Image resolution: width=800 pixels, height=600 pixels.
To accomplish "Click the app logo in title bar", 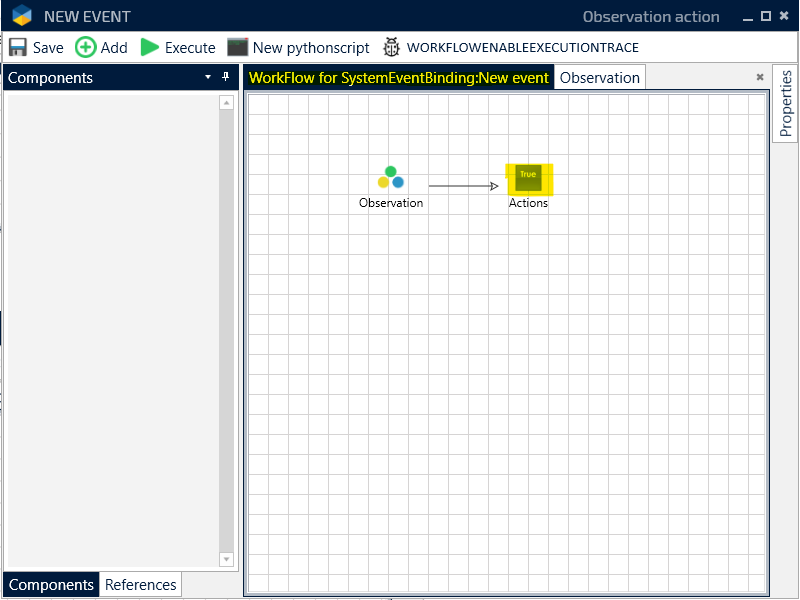I will (22, 16).
